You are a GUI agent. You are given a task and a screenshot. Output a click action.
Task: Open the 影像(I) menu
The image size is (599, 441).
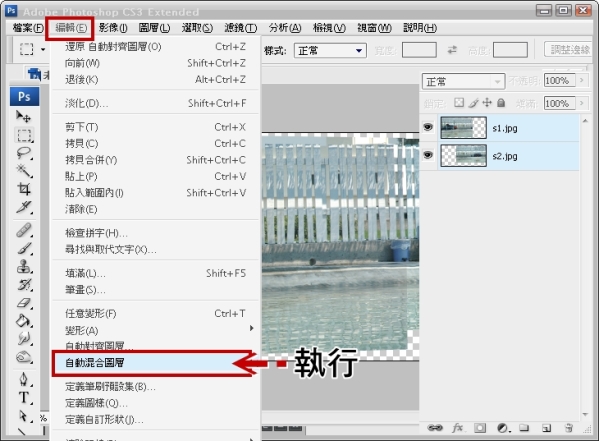point(113,28)
